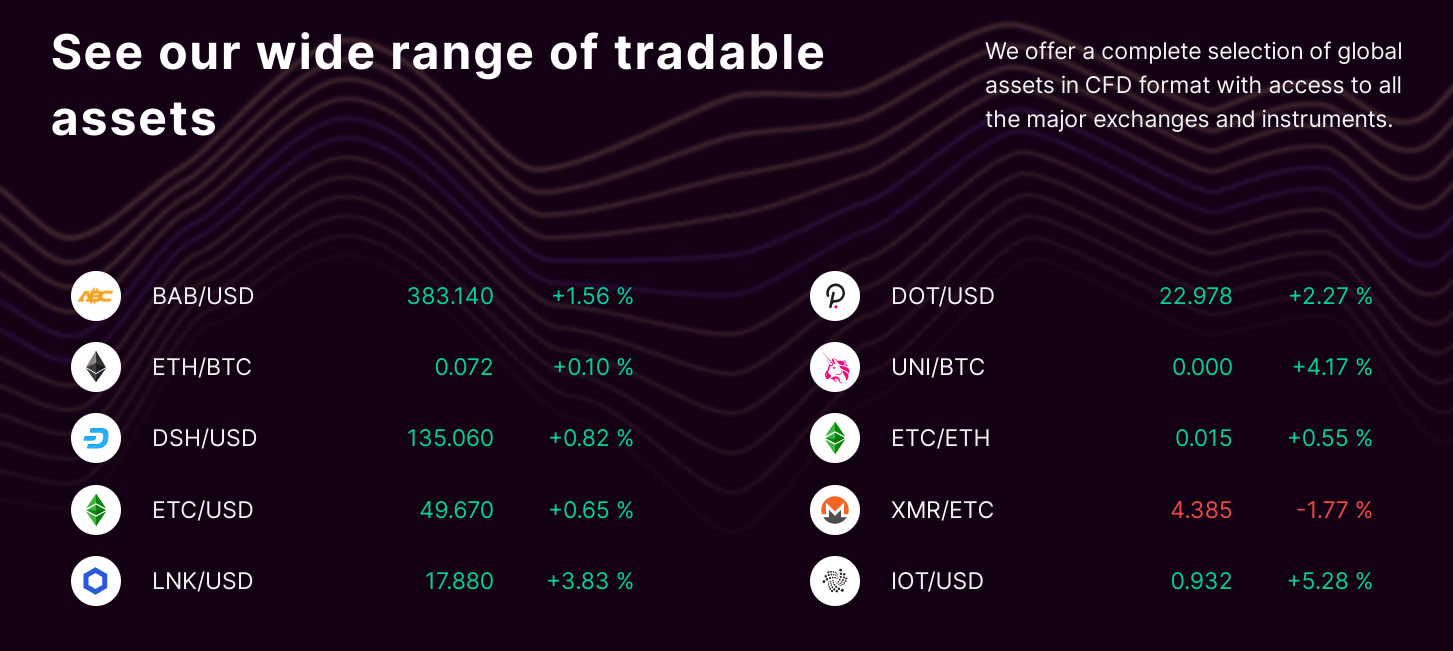Click the Uniswap unicorn icon for UNI/BTC

(x=835, y=367)
